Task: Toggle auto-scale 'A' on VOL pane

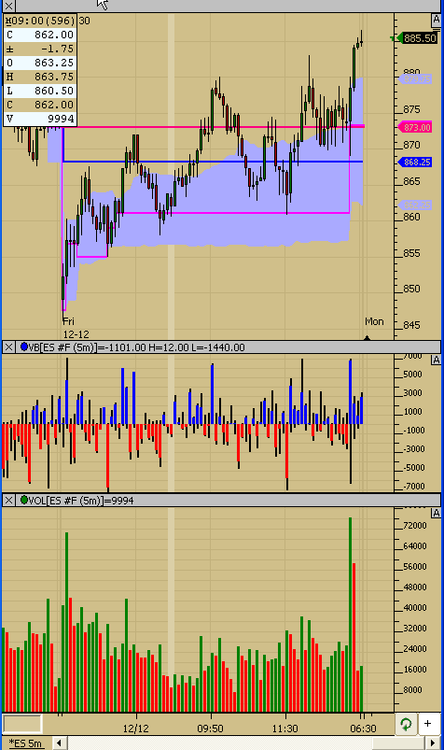Action: 436,513
